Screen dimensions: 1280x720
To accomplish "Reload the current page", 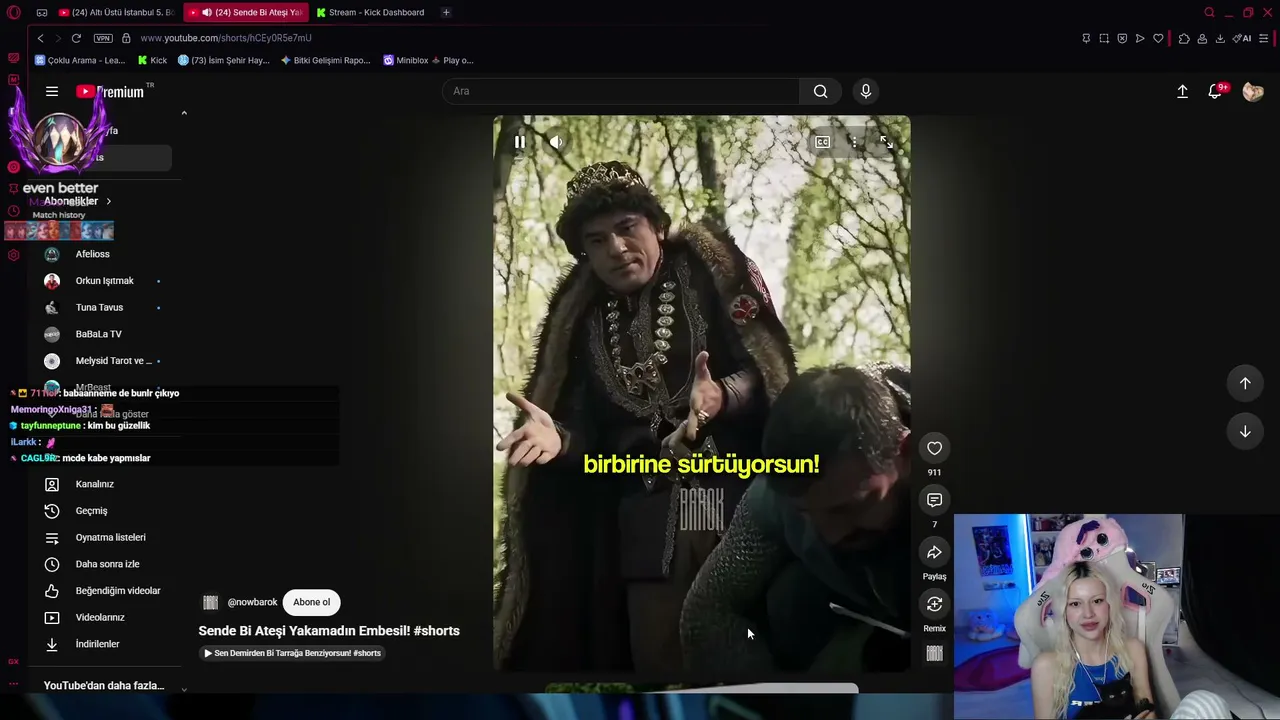I will pyautogui.click(x=76, y=38).
